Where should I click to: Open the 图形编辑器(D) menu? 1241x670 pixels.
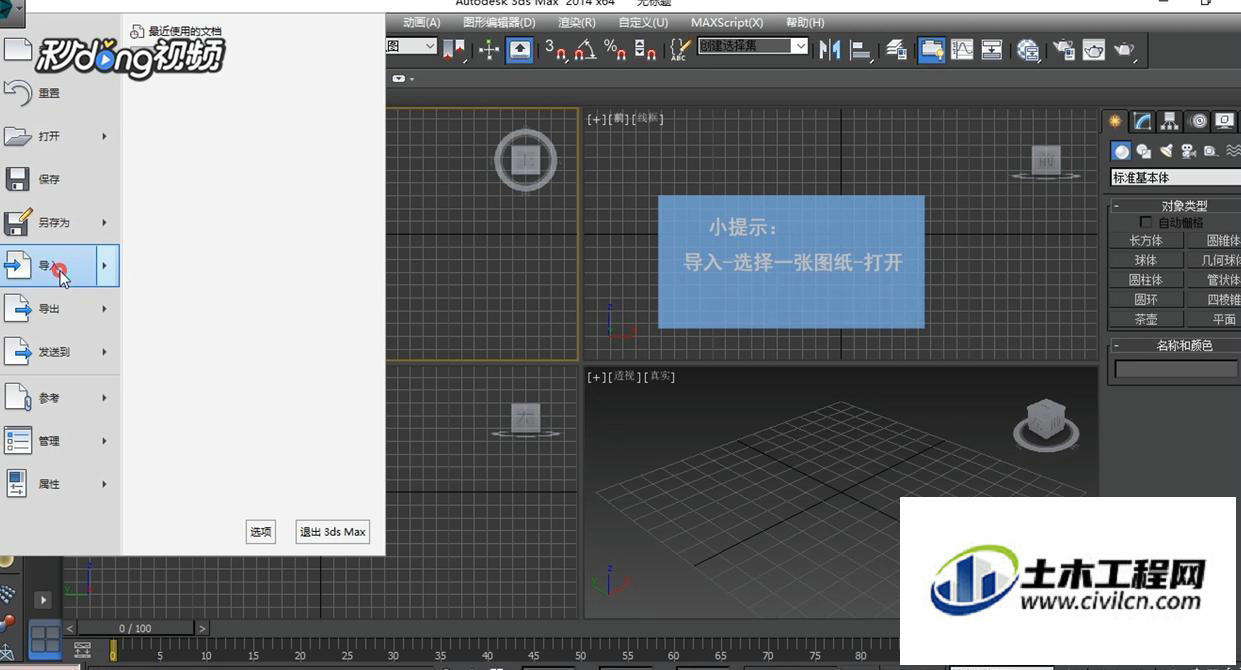499,22
